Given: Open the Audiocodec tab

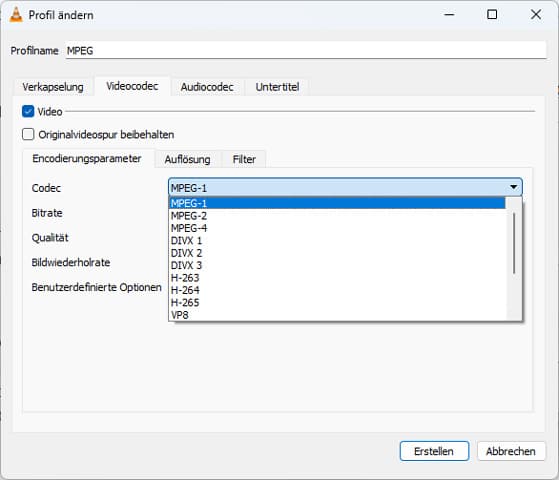Looking at the screenshot, I should click(207, 87).
